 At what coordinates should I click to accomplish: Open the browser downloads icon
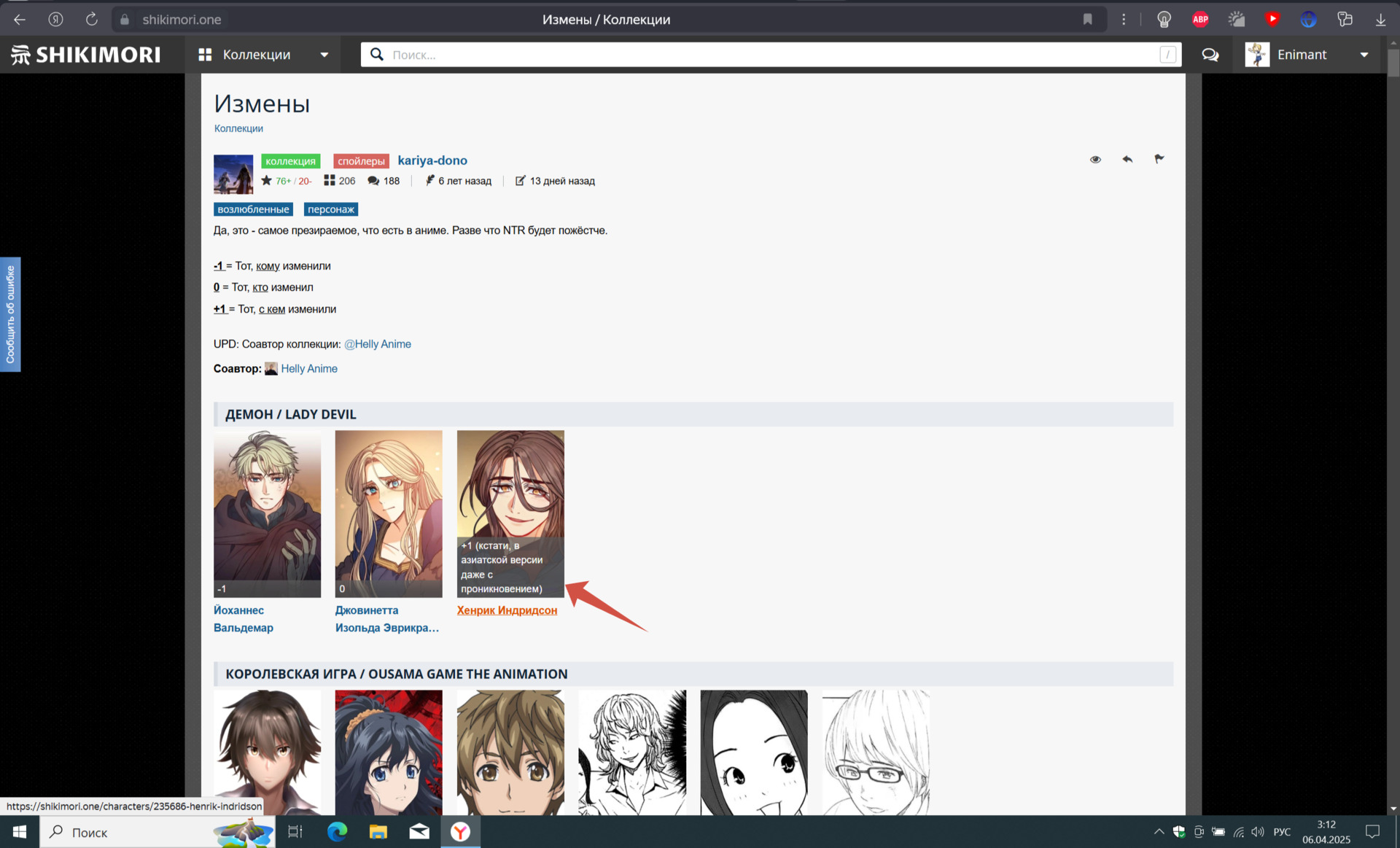pos(1380,20)
